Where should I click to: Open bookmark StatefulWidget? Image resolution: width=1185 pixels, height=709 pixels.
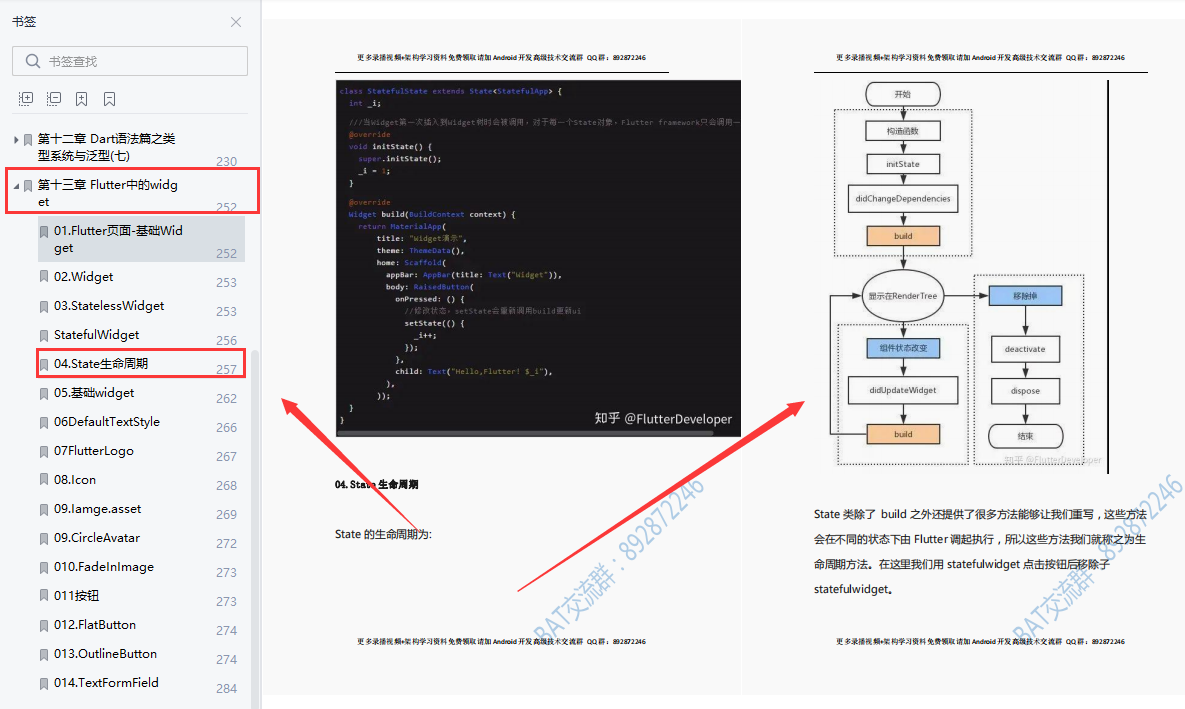click(97, 334)
